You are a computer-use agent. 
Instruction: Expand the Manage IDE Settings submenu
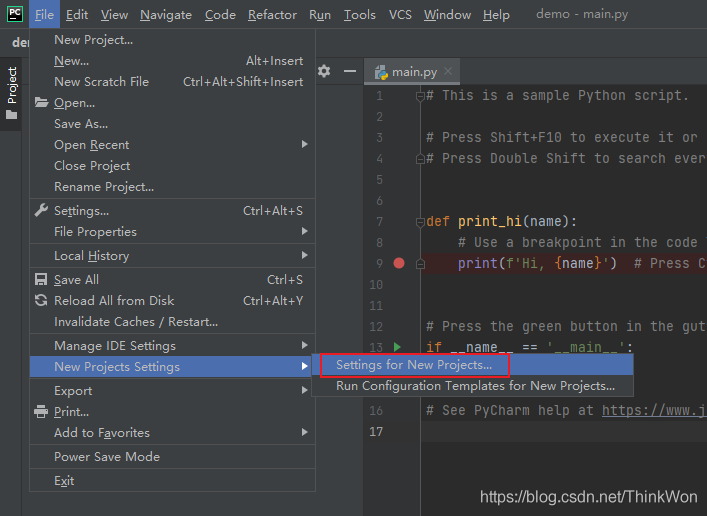tap(115, 346)
